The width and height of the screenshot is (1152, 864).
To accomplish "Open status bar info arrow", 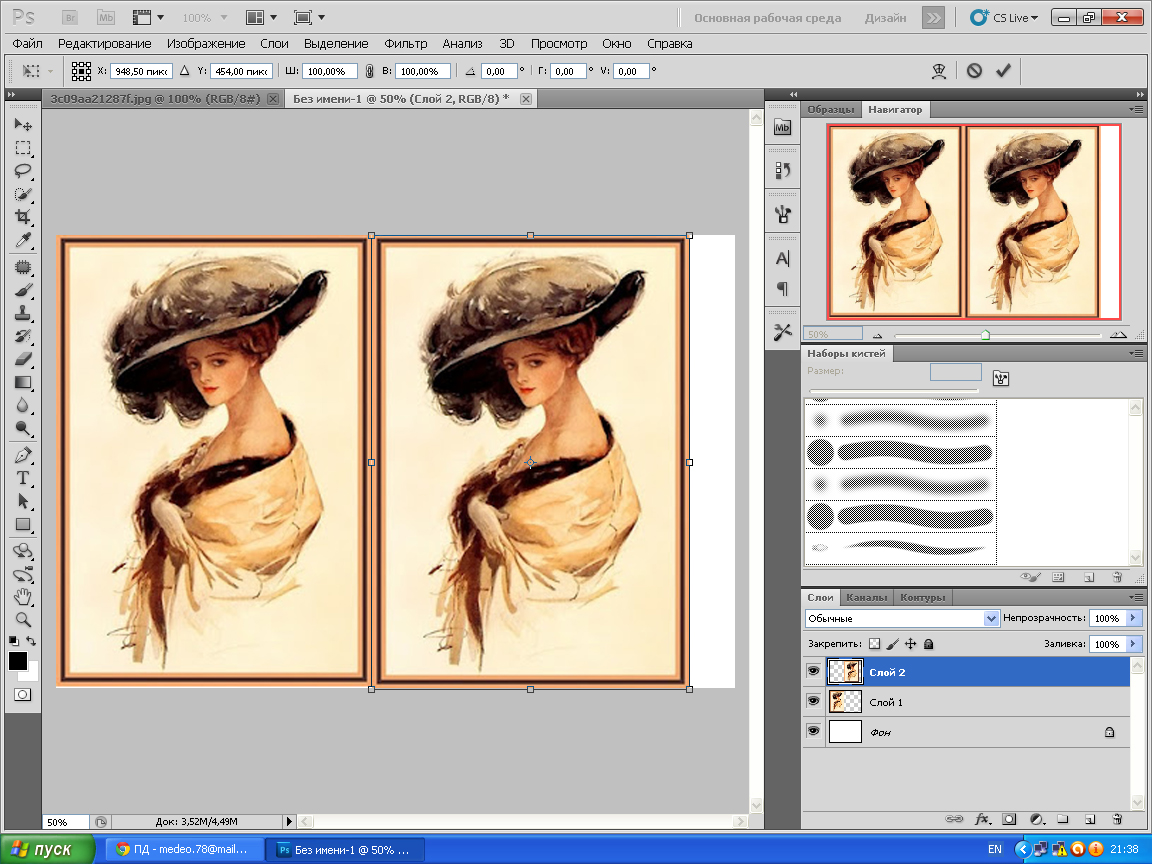I will [x=289, y=821].
